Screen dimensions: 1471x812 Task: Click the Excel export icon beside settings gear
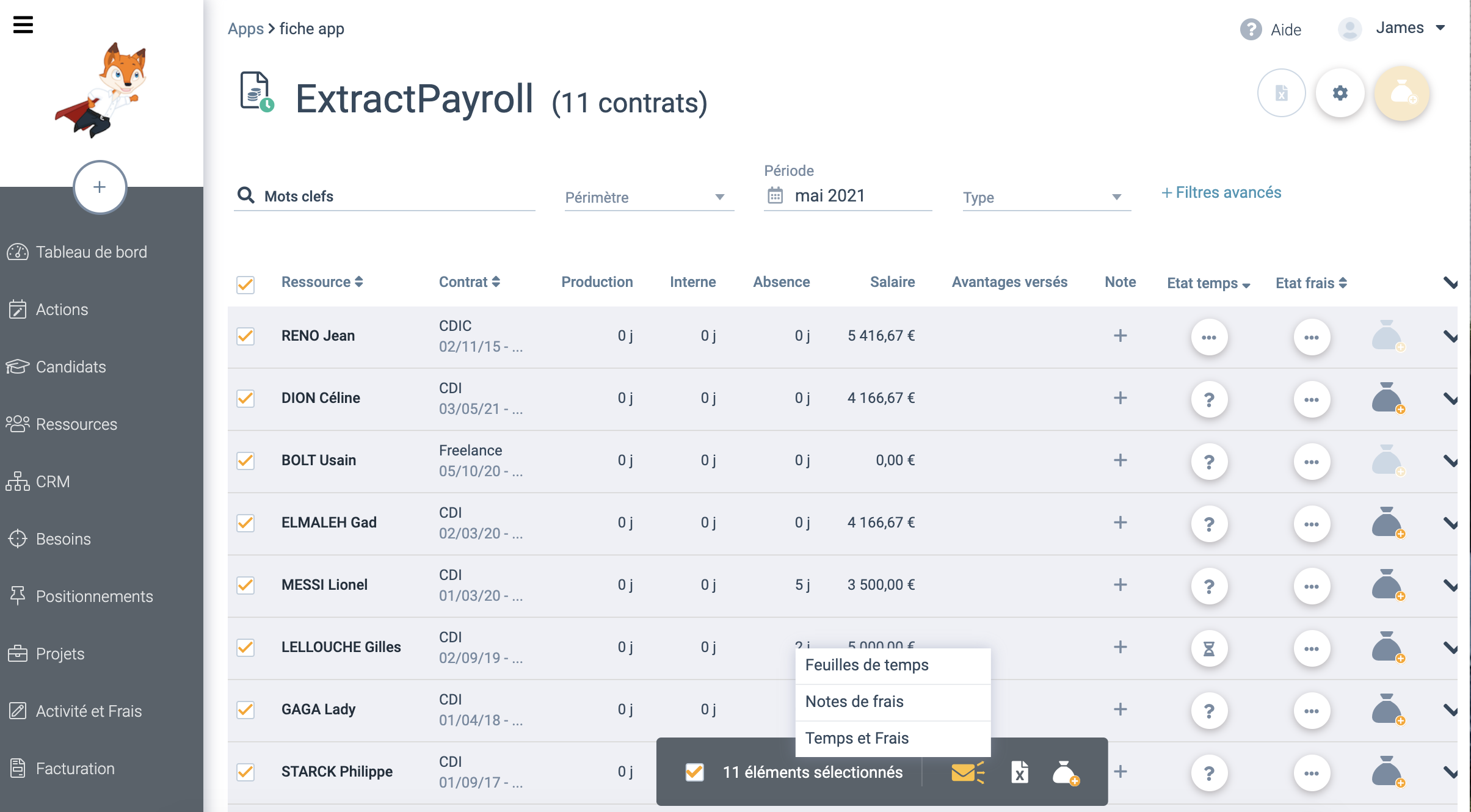pos(1281,93)
